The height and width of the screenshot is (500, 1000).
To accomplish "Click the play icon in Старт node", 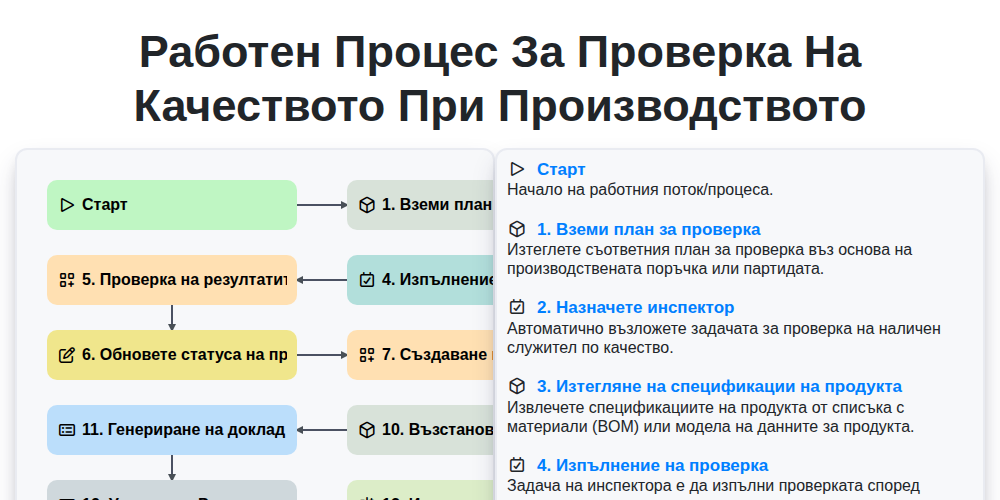I will point(67,205).
